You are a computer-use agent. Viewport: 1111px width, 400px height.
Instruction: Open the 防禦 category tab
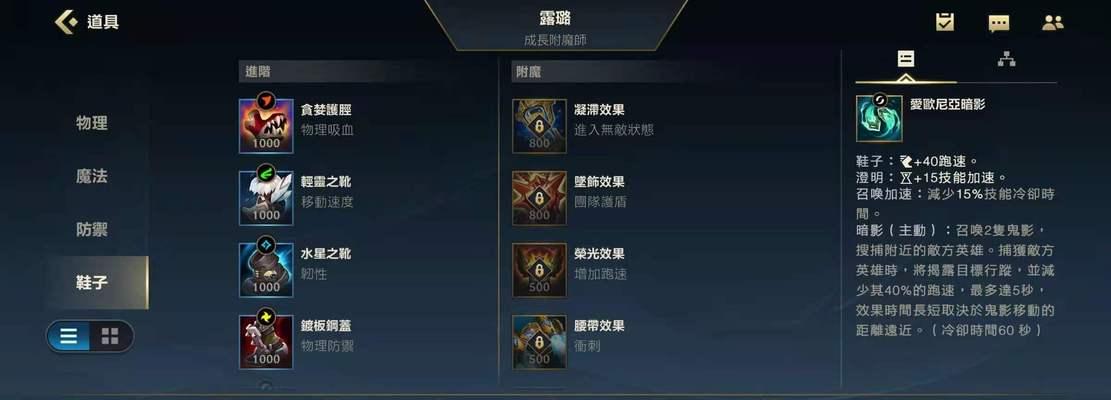point(92,229)
